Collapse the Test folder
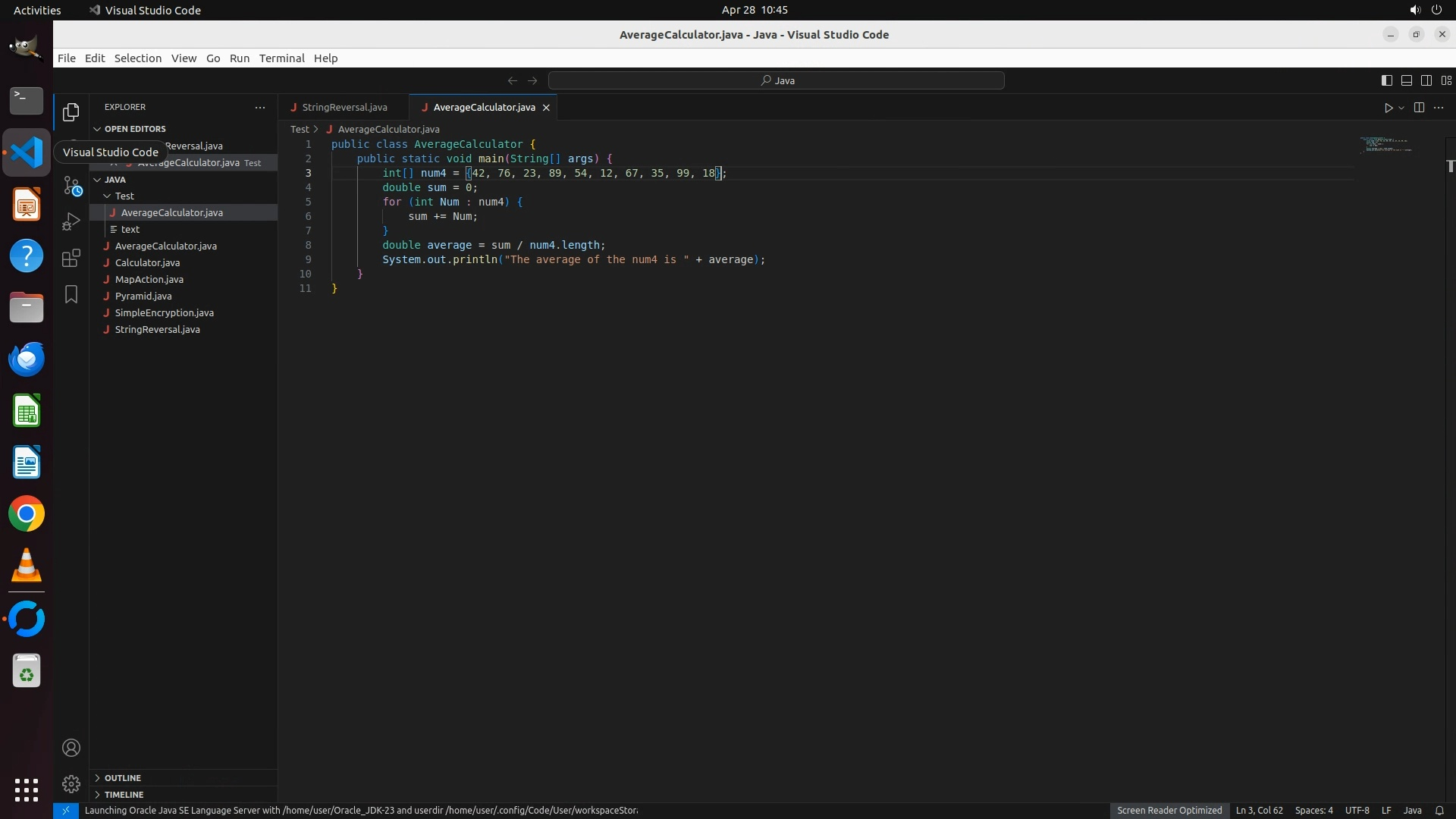The height and width of the screenshot is (819, 1456). pos(124,196)
